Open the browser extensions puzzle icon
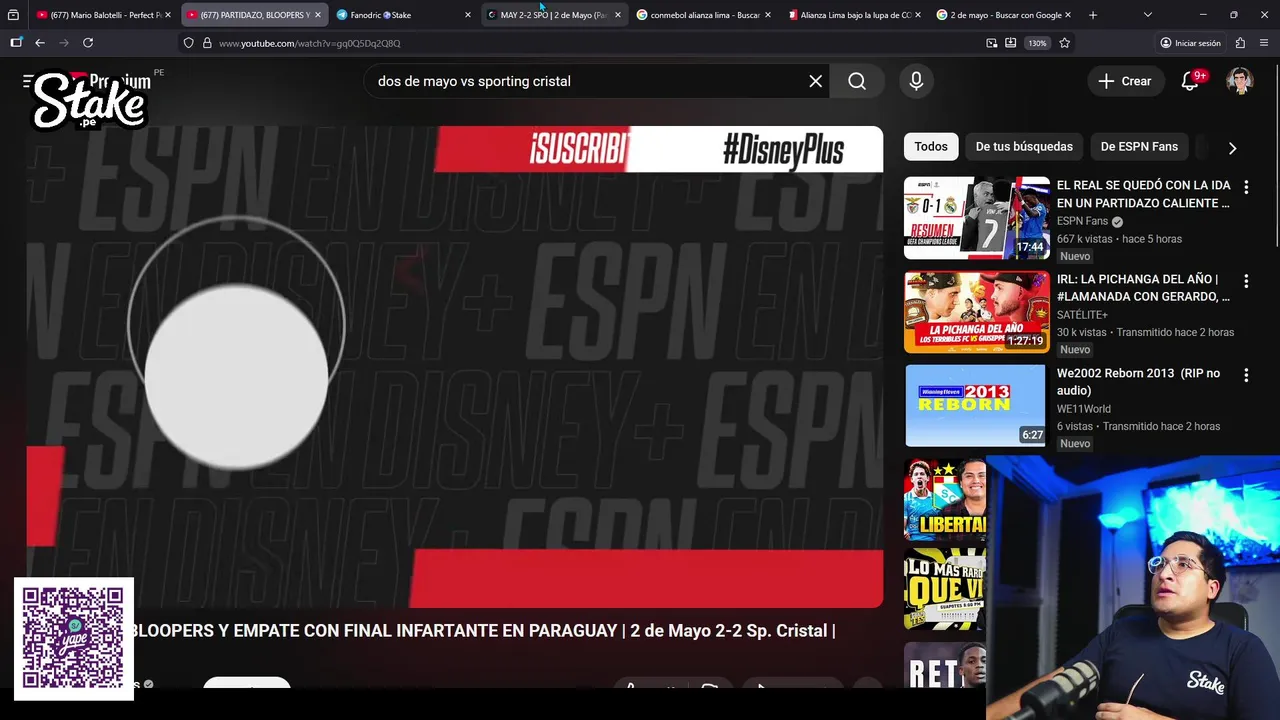The image size is (1280, 720). [x=1240, y=43]
